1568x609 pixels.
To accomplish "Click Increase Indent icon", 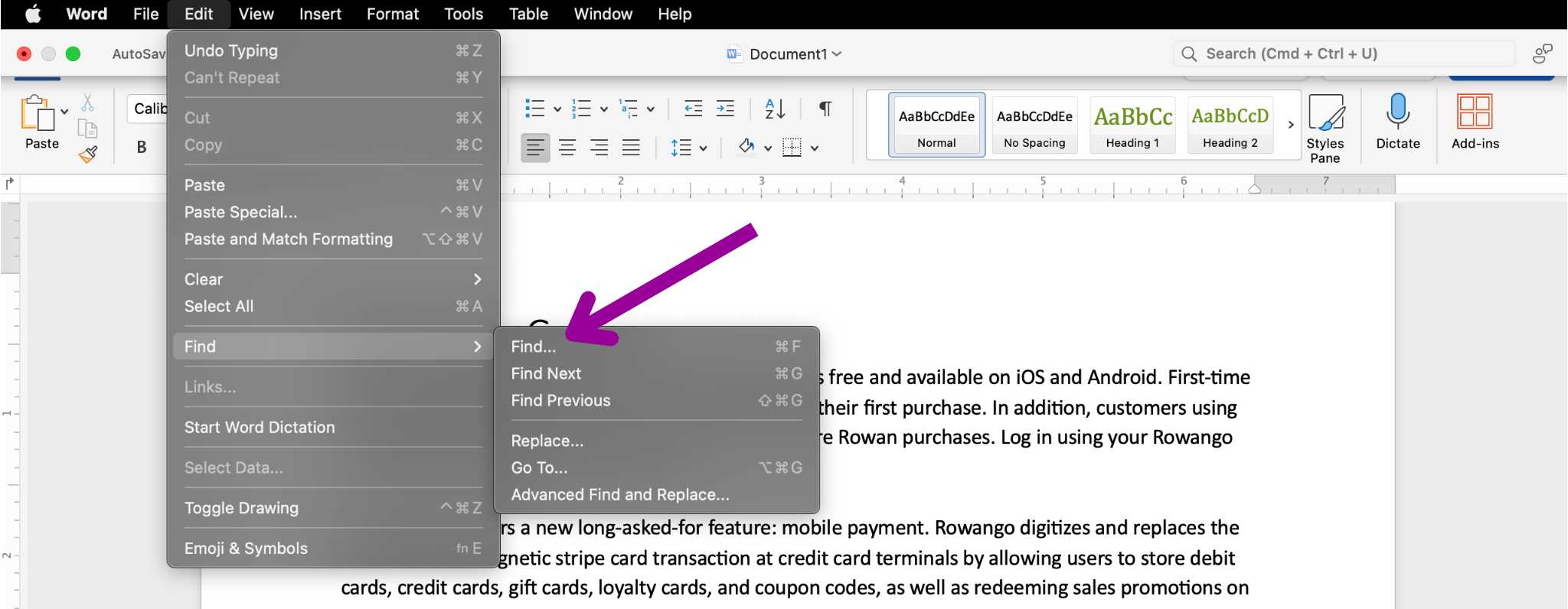I will click(x=725, y=109).
